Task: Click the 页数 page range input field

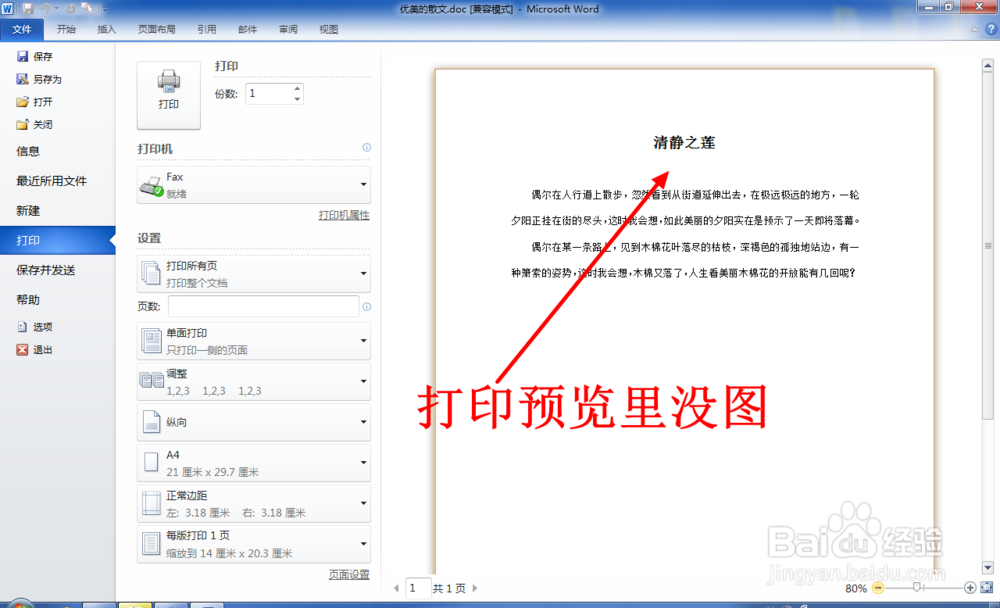Action: (x=263, y=305)
